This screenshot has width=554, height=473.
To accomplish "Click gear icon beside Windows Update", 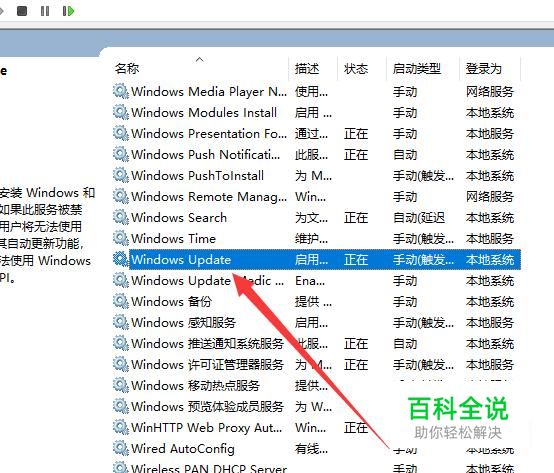I will (121, 260).
